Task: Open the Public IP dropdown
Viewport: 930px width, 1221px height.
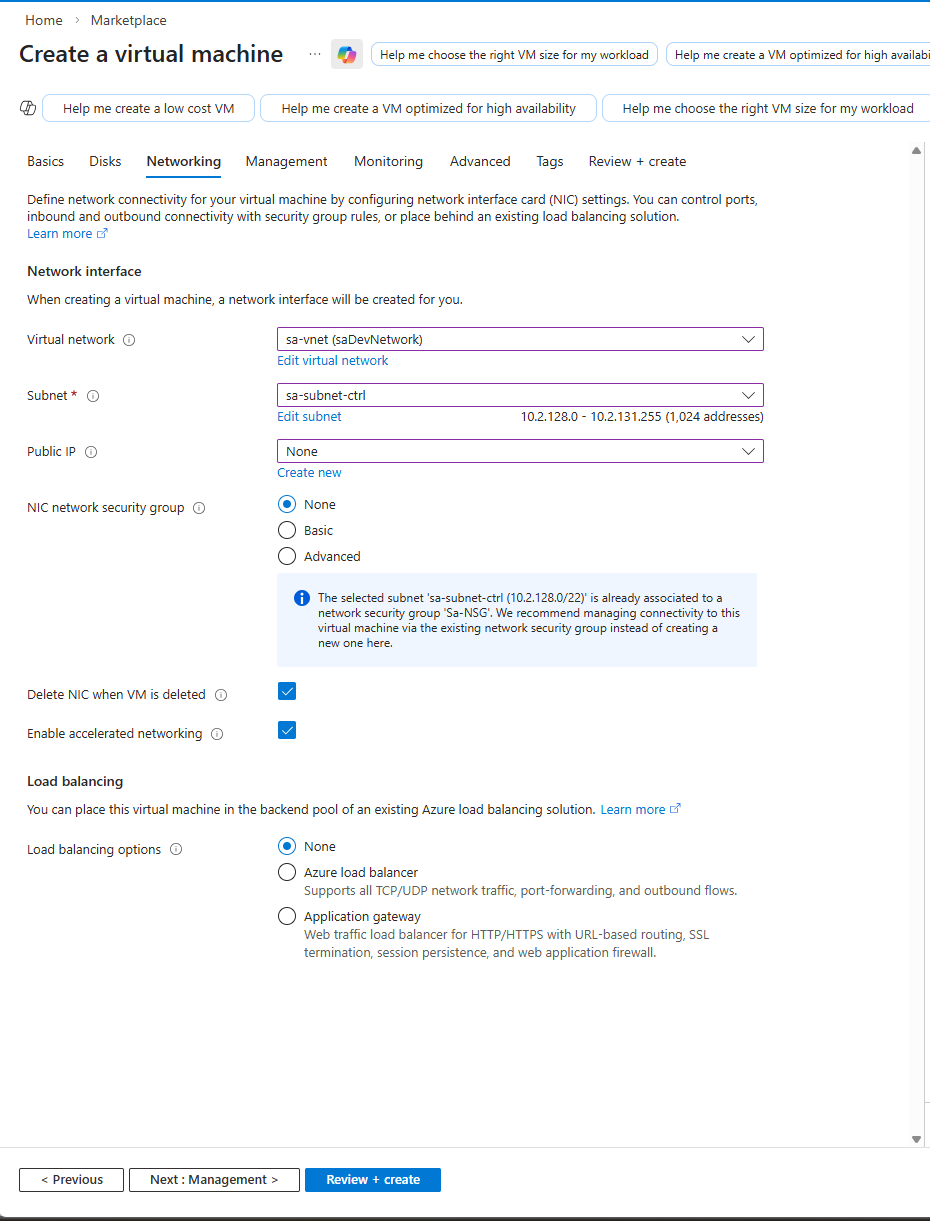Action: click(520, 451)
